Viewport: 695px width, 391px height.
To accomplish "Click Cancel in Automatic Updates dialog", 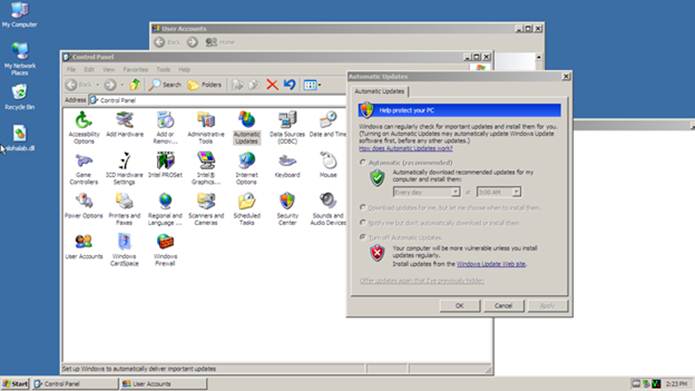I will pos(503,305).
